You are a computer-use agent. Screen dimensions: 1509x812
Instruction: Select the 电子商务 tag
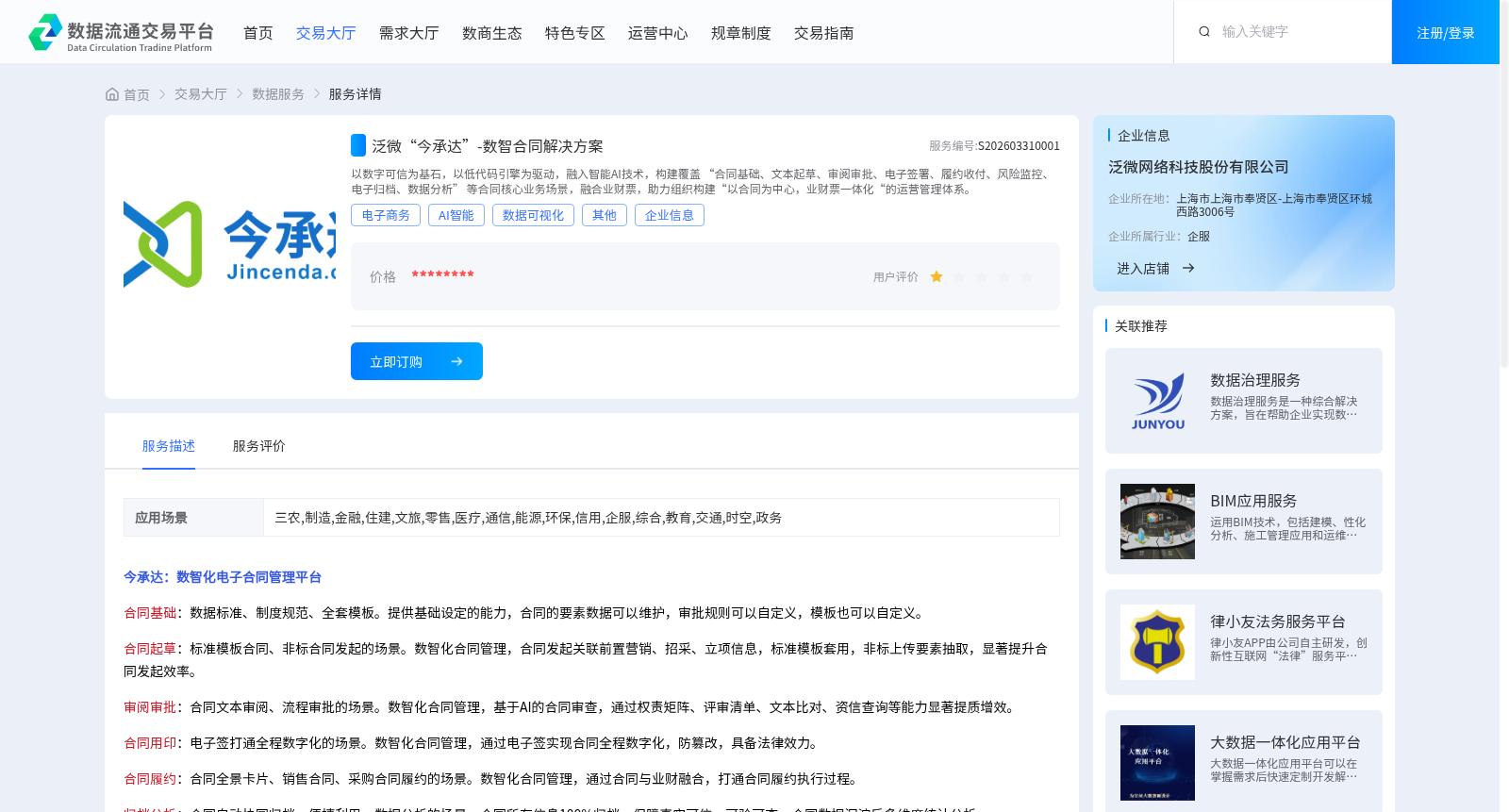[x=386, y=215]
